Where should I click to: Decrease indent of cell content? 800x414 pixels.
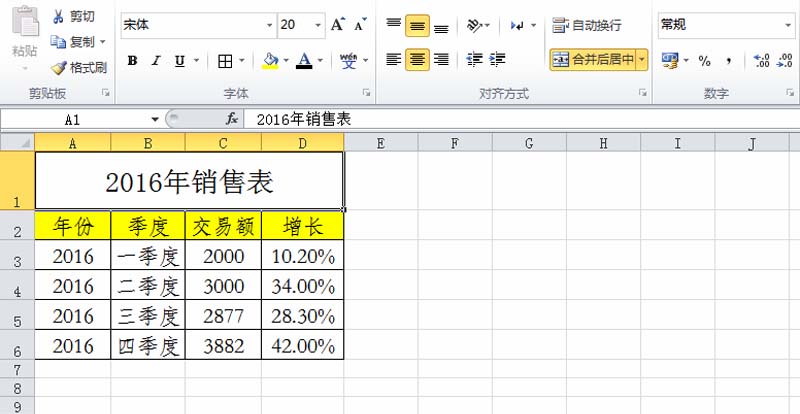[x=474, y=60]
